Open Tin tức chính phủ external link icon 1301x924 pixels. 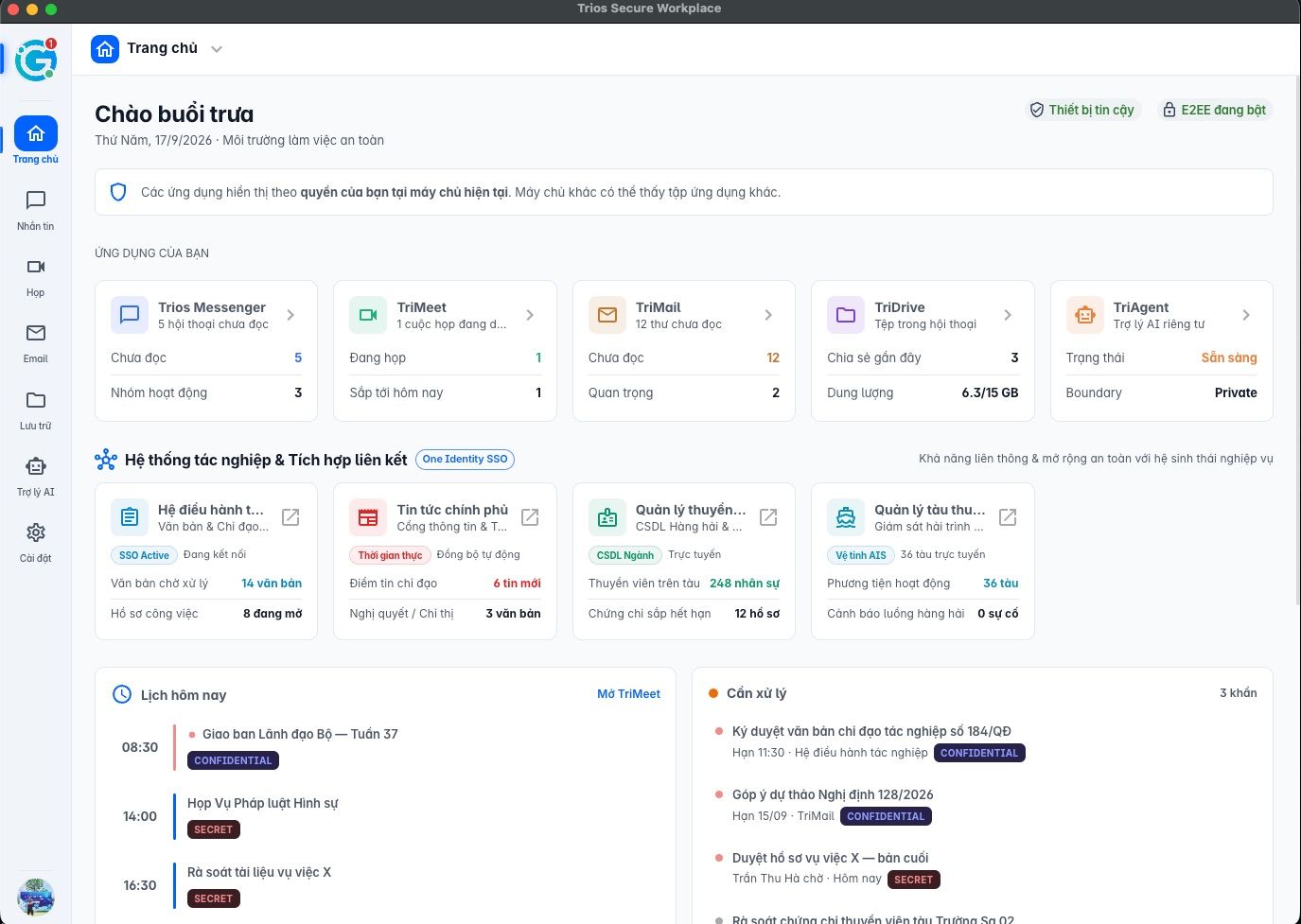click(530, 517)
